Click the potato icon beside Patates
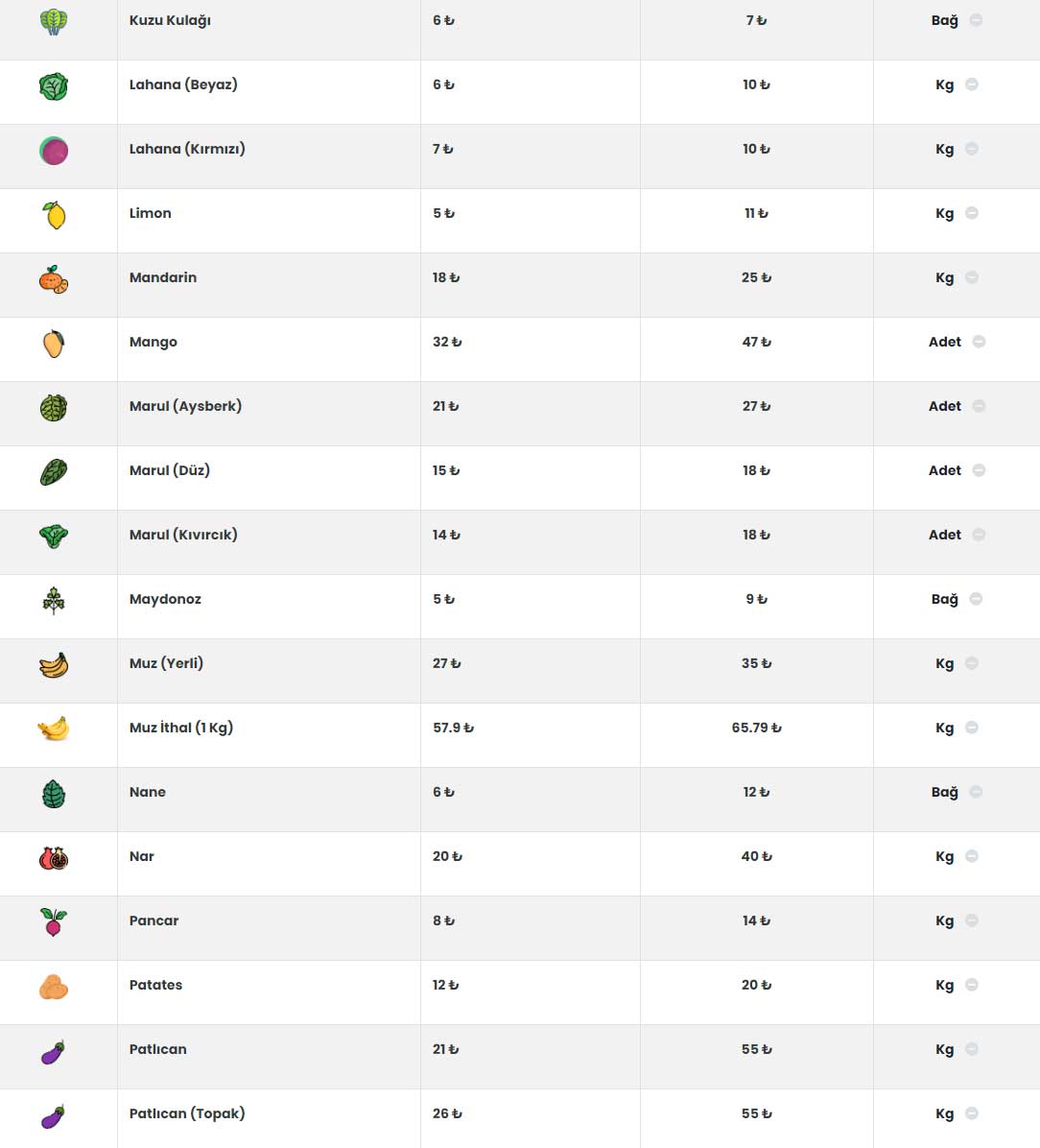 coord(54,987)
